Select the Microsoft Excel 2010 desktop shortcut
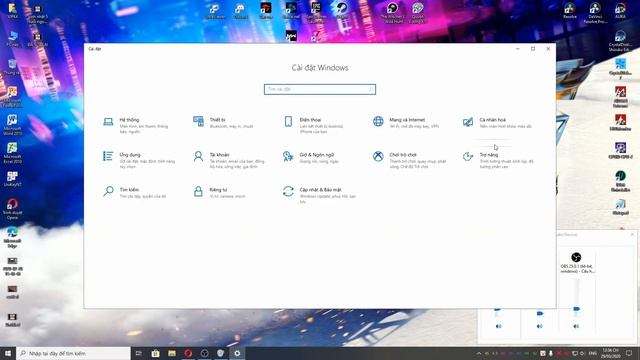 12,153
